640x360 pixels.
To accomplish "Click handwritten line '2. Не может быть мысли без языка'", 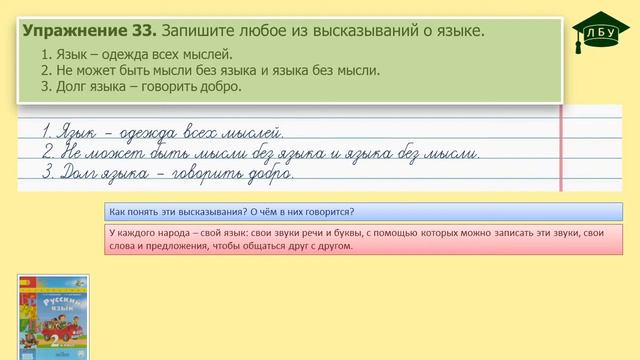I will 260,153.
